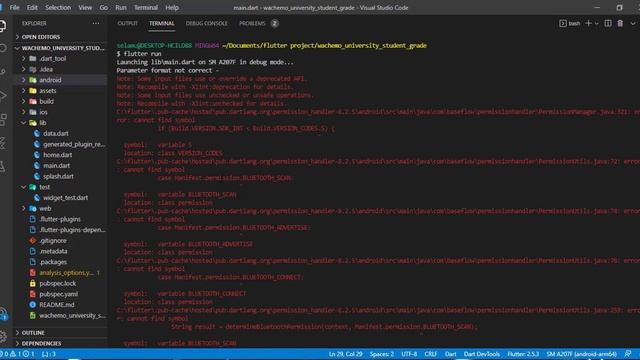The width and height of the screenshot is (640, 360).
Task: Open Dart DevTools from status bar
Action: 482,354
